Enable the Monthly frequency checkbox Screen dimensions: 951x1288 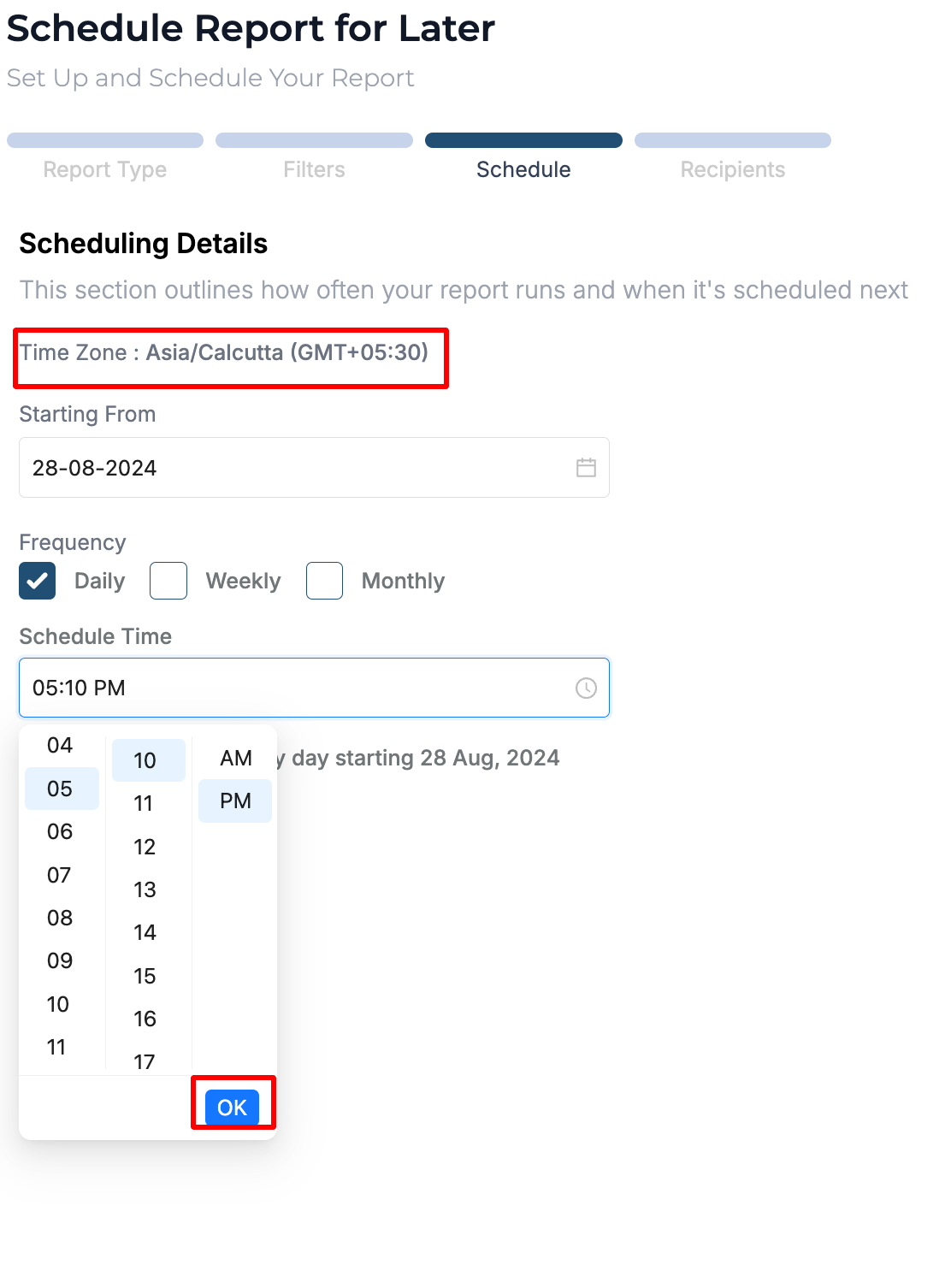coord(325,581)
